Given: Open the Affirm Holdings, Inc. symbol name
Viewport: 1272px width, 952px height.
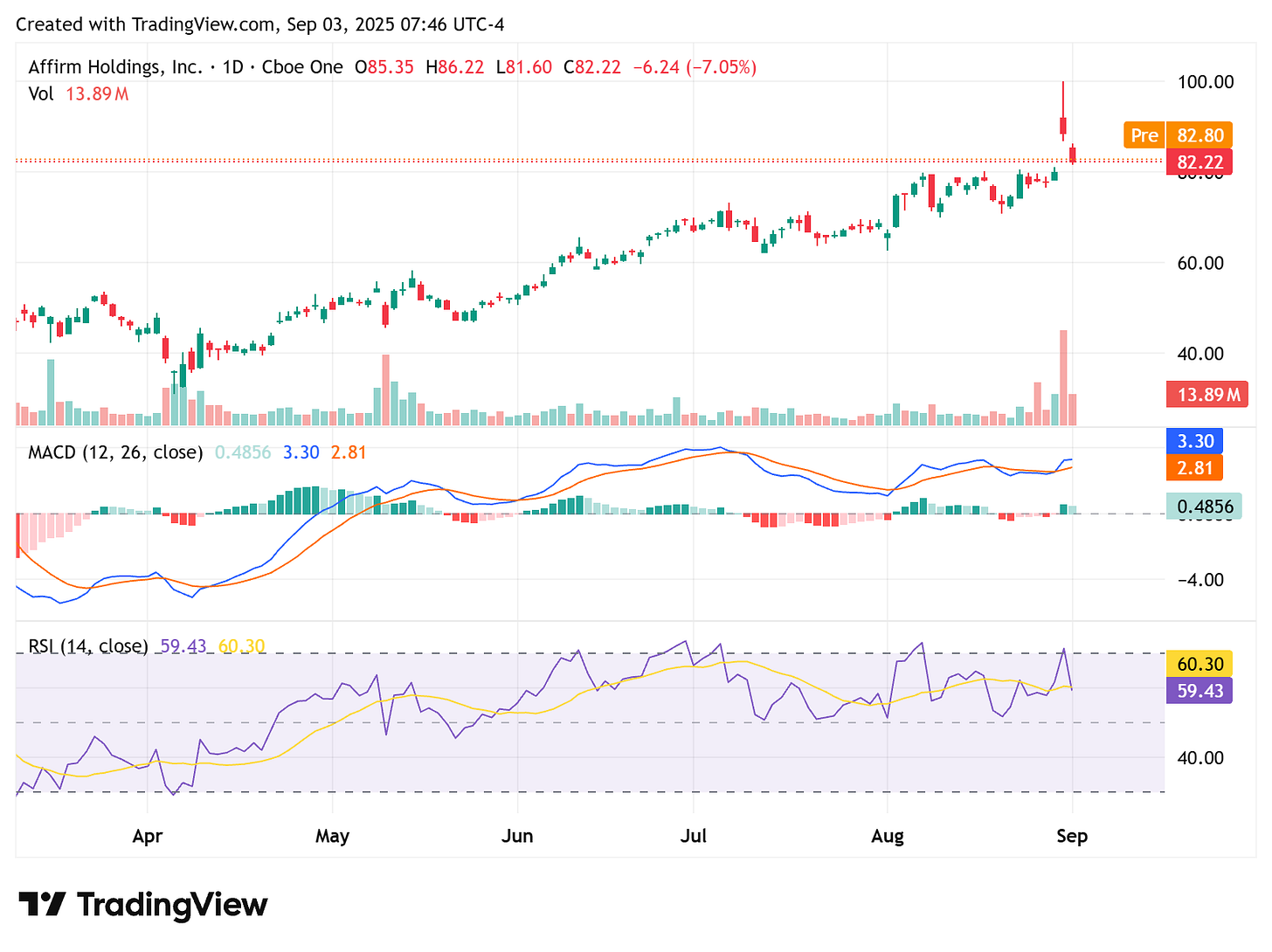Looking at the screenshot, I should pos(114,66).
